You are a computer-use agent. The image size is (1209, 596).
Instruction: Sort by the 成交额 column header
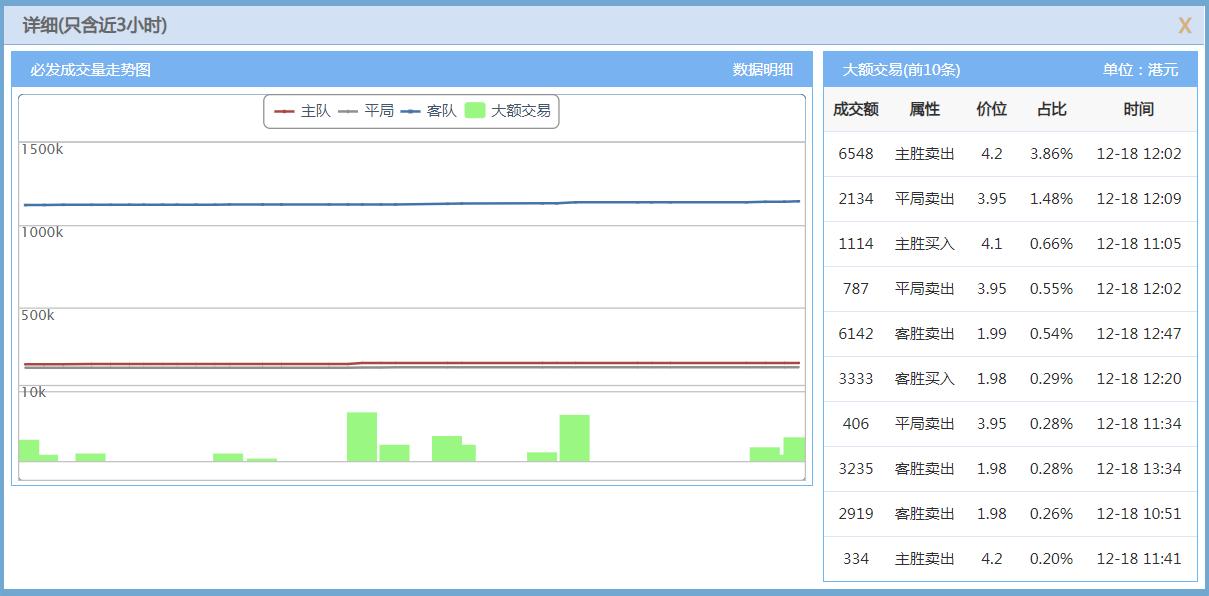[855, 109]
